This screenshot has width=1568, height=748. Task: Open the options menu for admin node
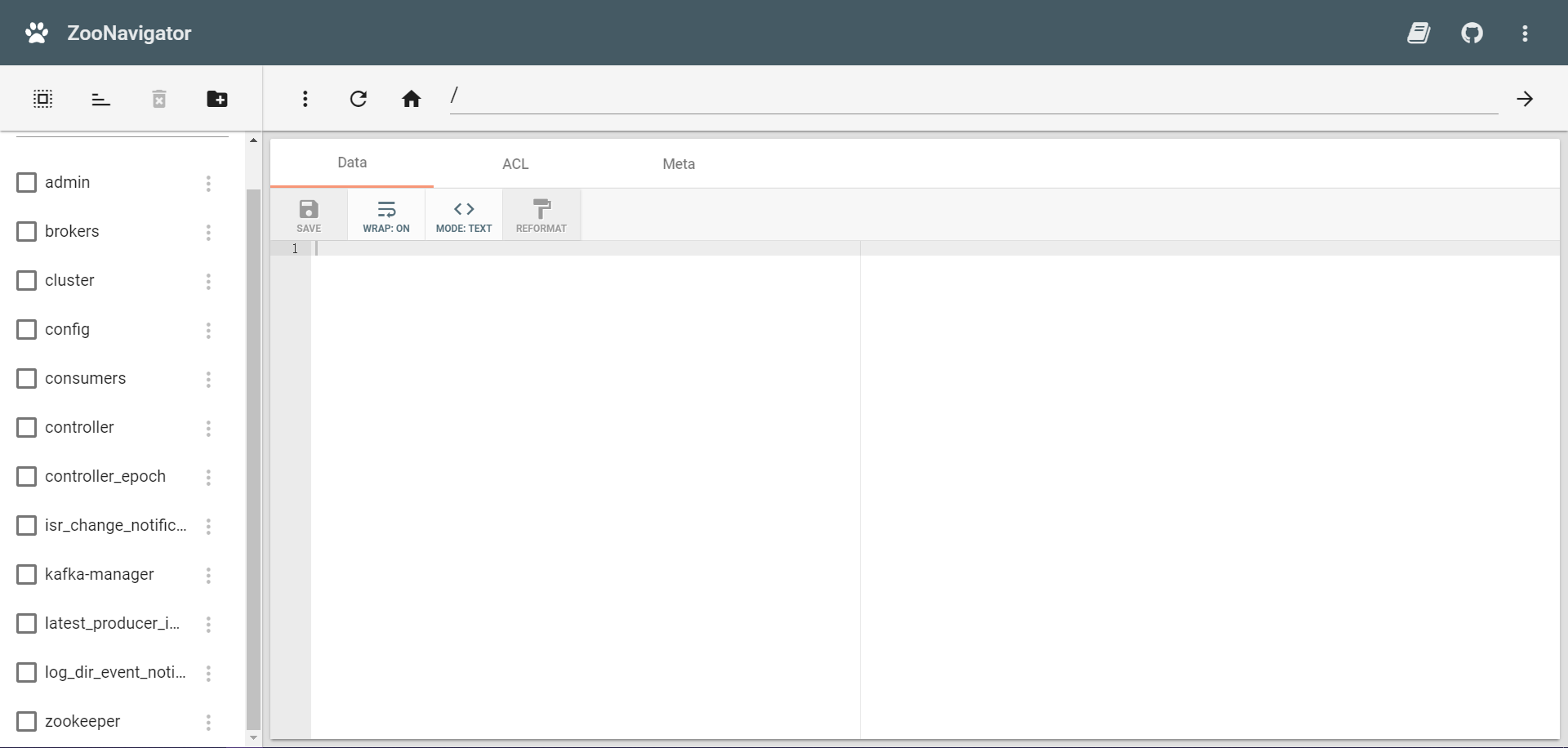pos(208,183)
